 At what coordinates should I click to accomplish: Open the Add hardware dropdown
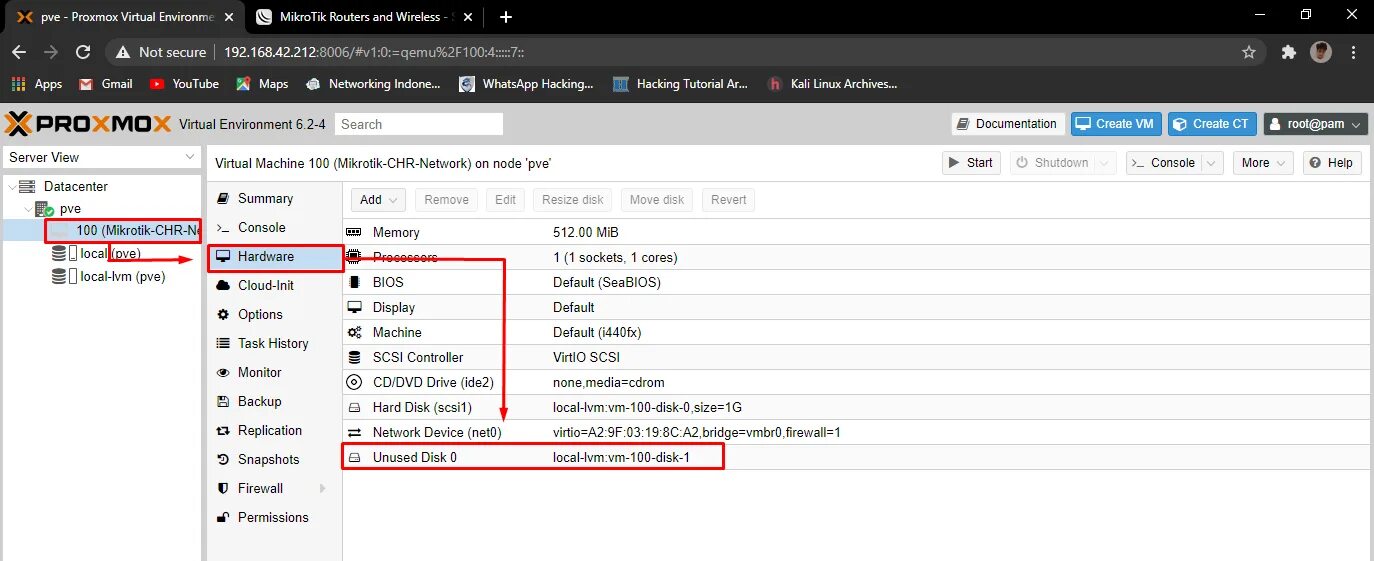[379, 200]
